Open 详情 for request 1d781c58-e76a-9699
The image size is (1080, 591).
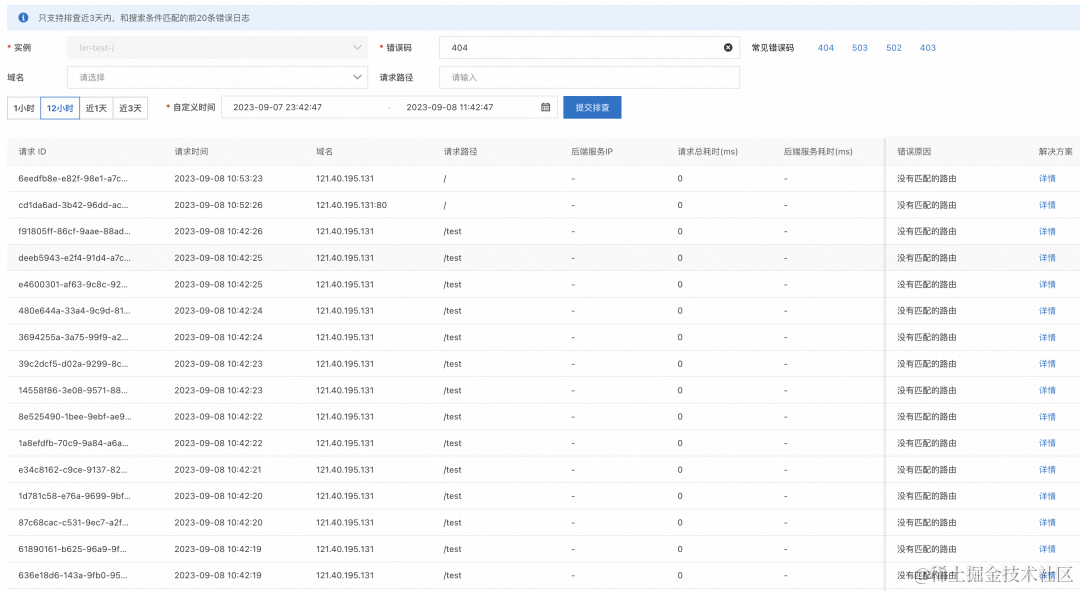[x=1047, y=496]
